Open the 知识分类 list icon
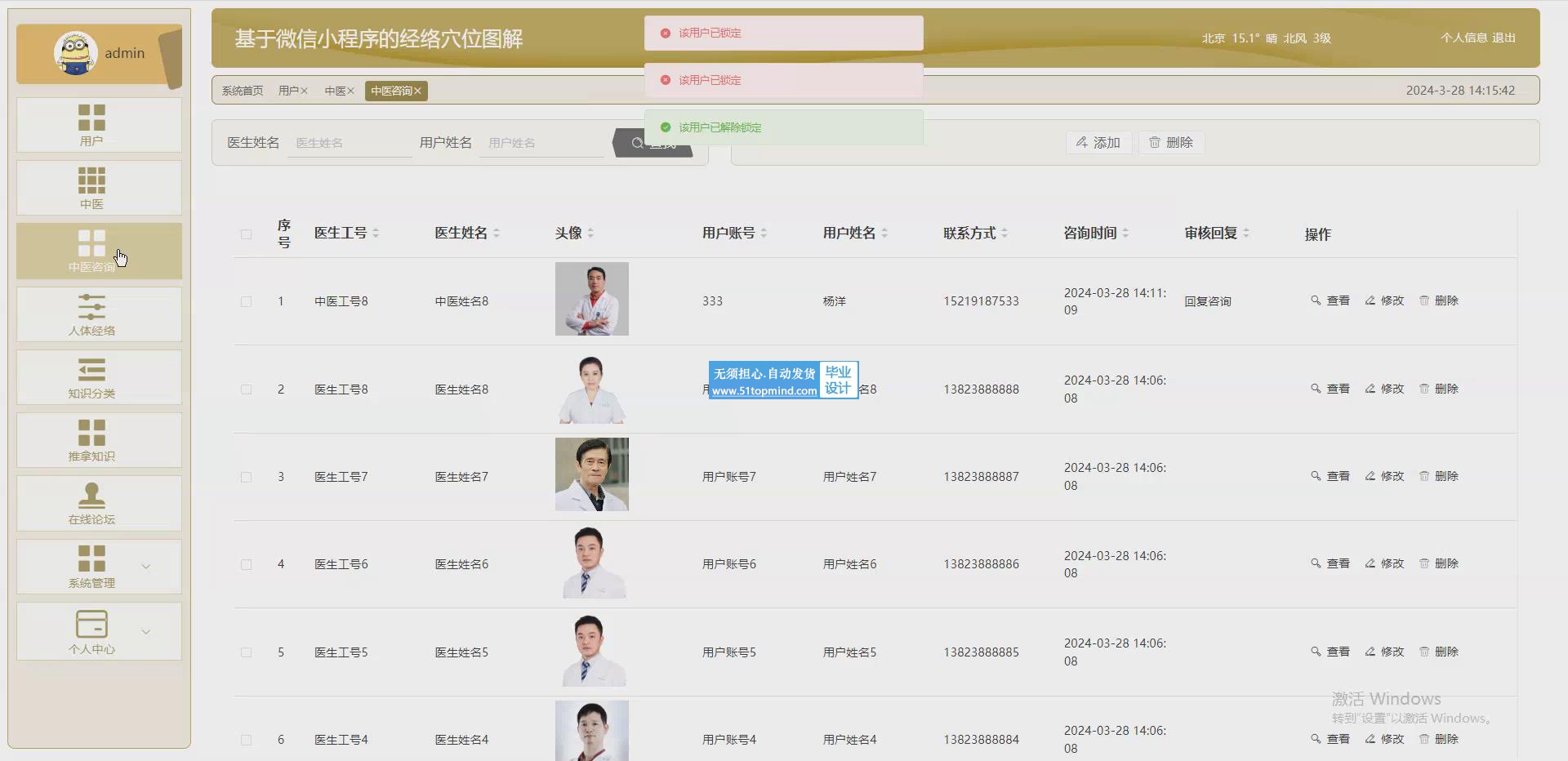 [91, 370]
